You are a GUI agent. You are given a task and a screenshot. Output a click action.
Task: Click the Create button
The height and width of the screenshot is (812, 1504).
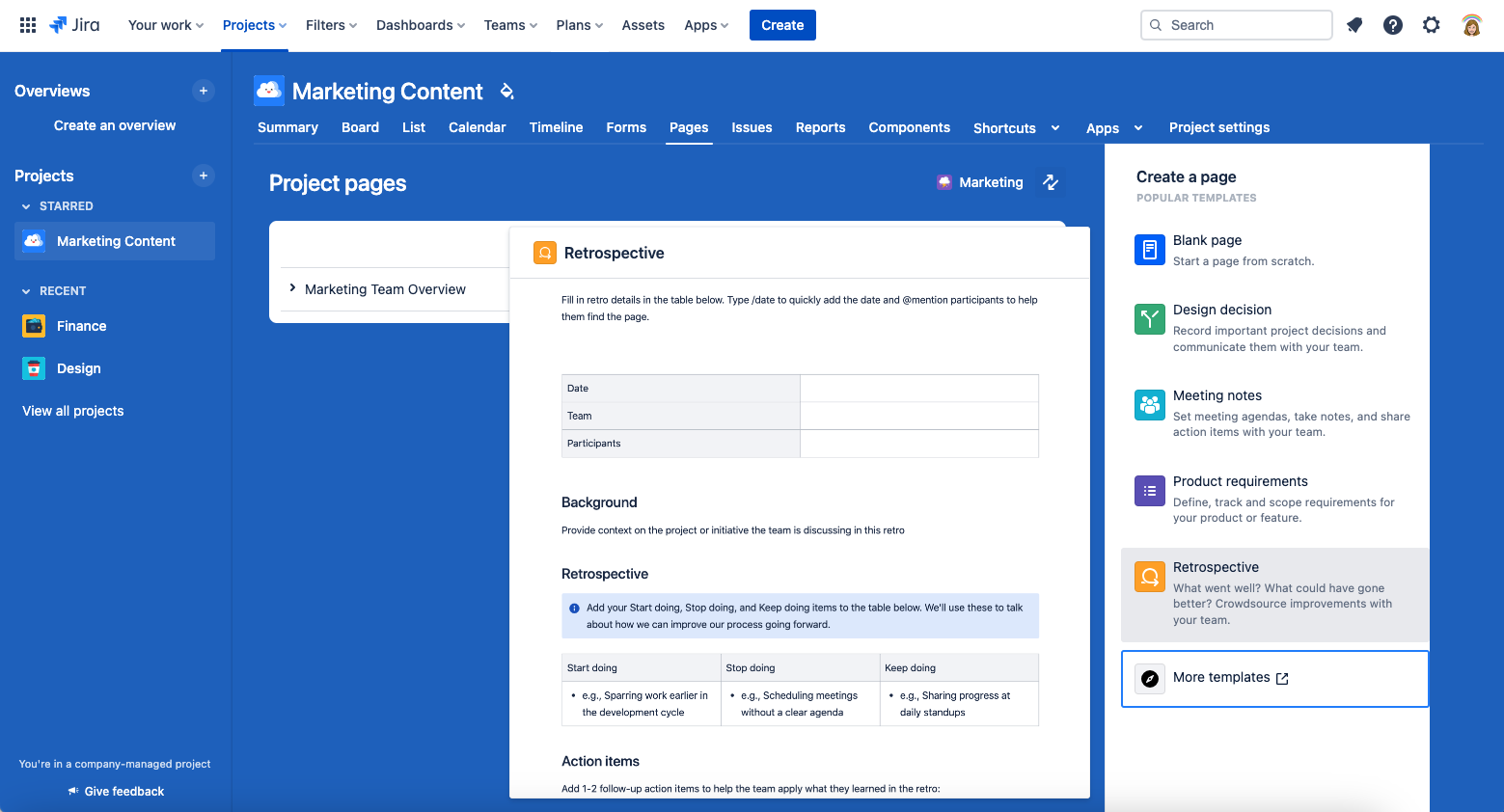781,25
